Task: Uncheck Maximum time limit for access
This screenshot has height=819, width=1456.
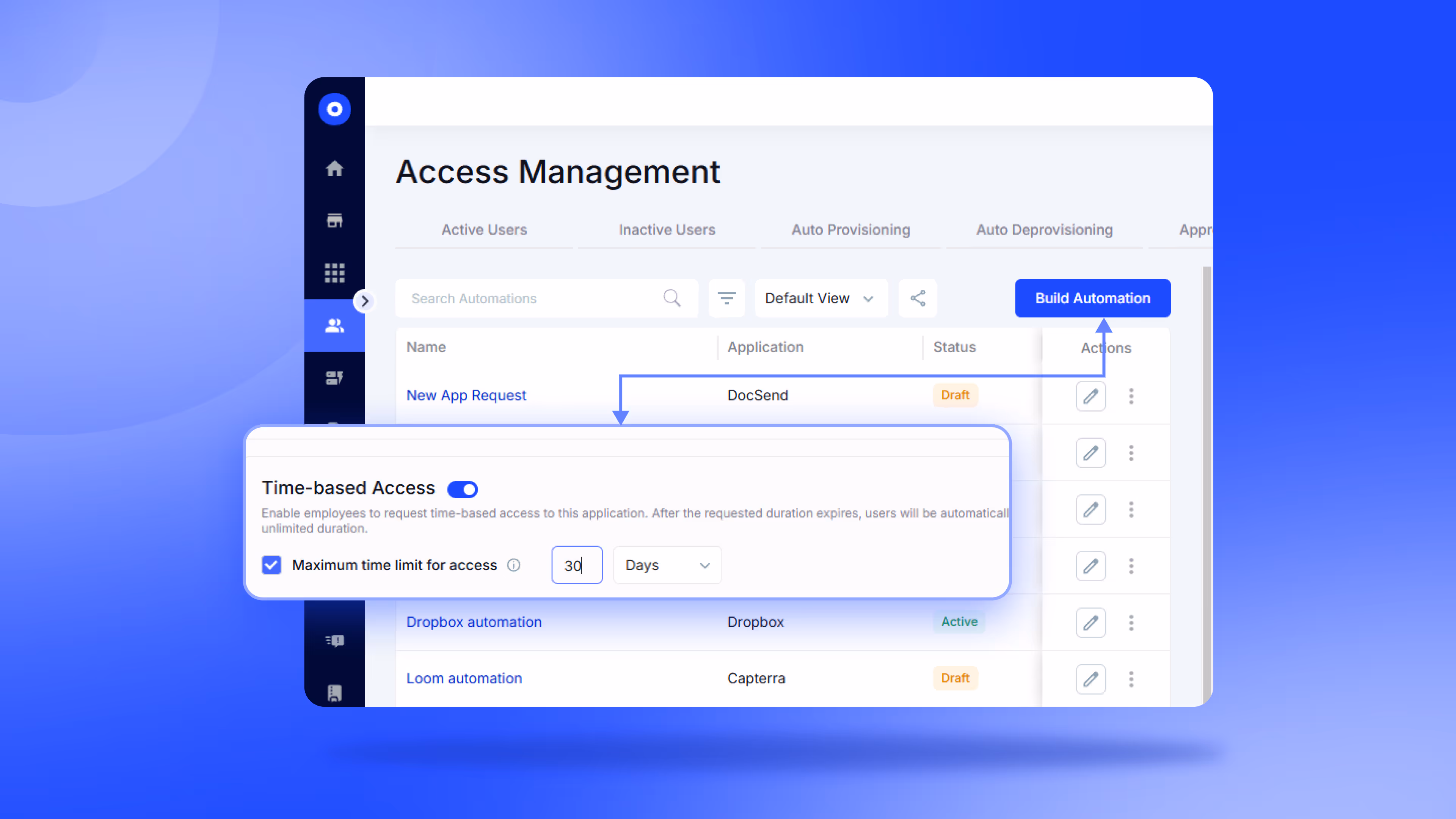Action: pyautogui.click(x=271, y=565)
